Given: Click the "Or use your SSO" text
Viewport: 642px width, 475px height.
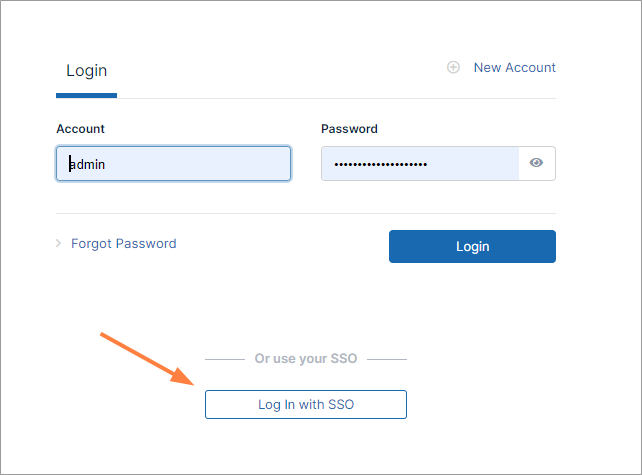Looking at the screenshot, I should (x=306, y=358).
